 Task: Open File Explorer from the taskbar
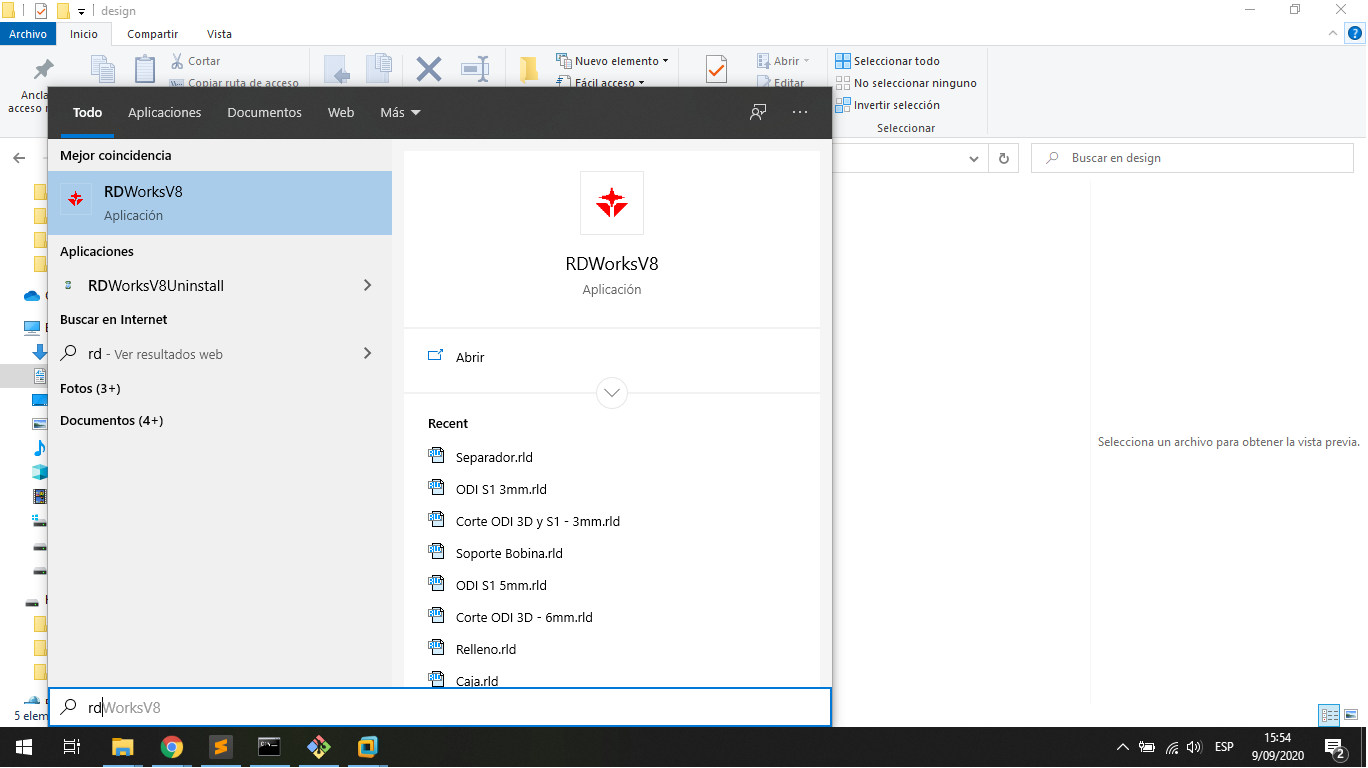click(122, 747)
